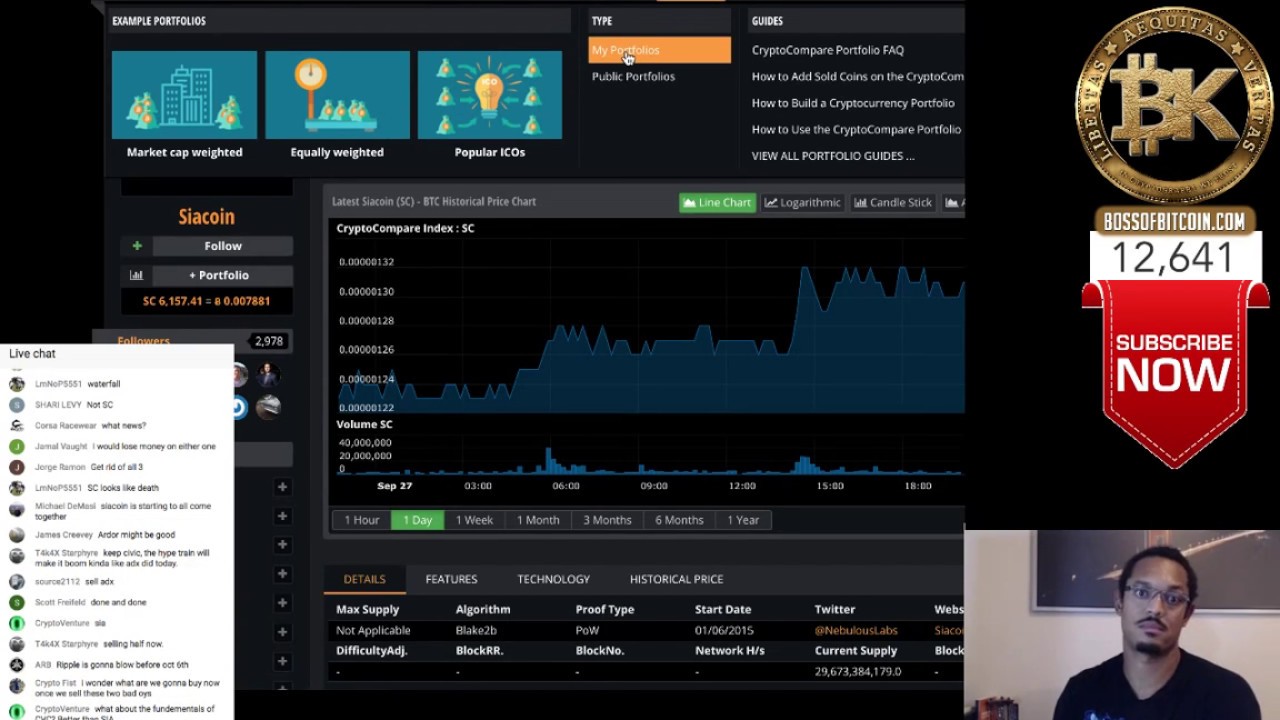
Task: Click the green plus icon beside Follow
Action: coord(137,246)
